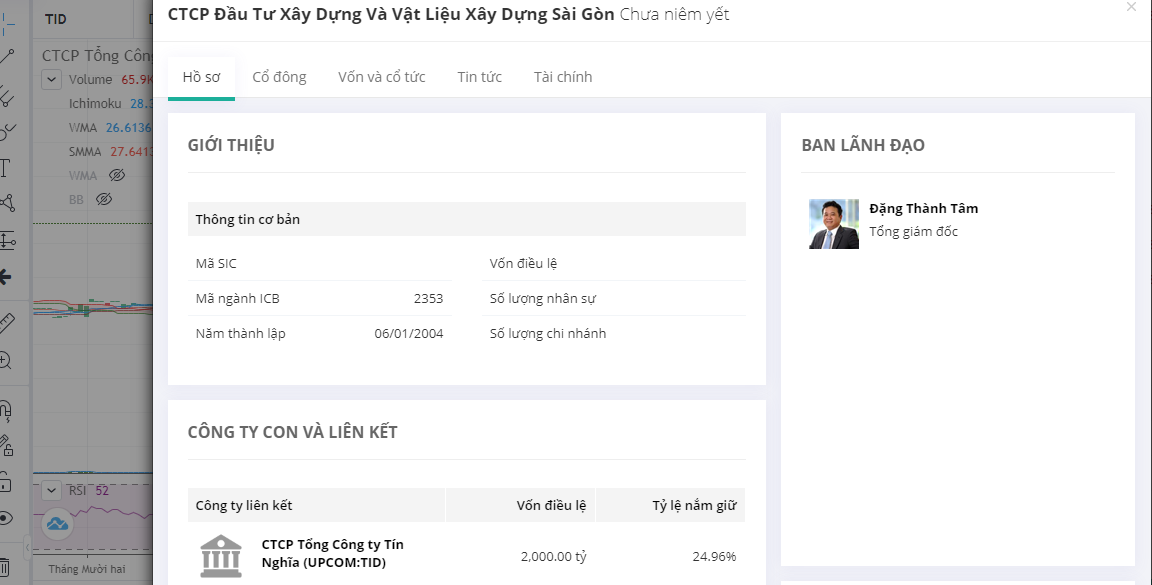Collapse the indicator legend next to Volume
Viewport: 1152px width, 585px height.
(52, 80)
